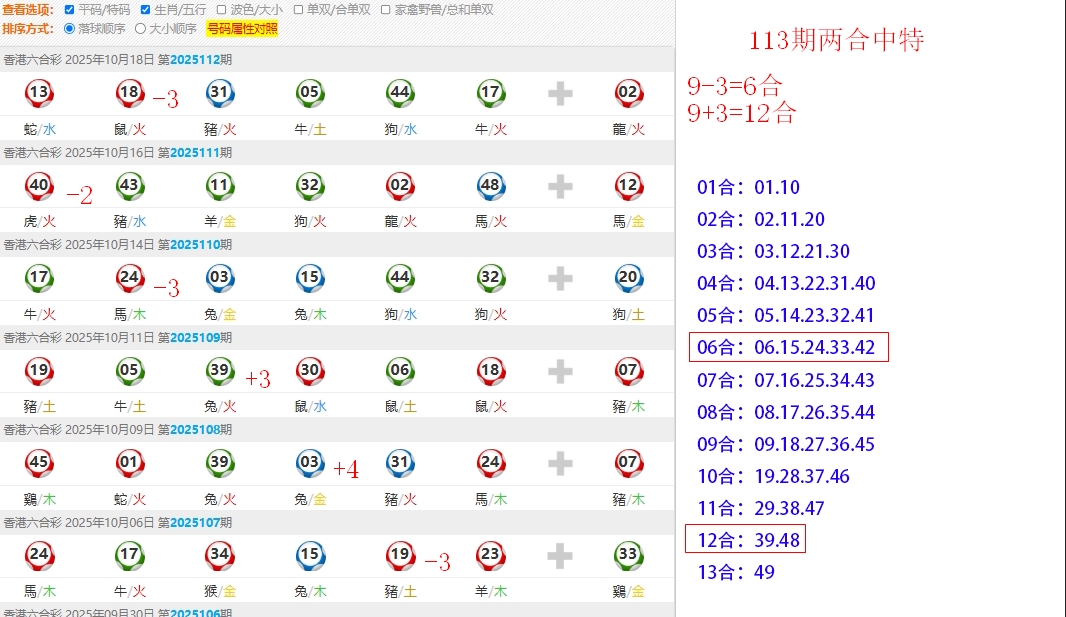
Task: Open draw period 2025112 link
Action: [x=194, y=60]
